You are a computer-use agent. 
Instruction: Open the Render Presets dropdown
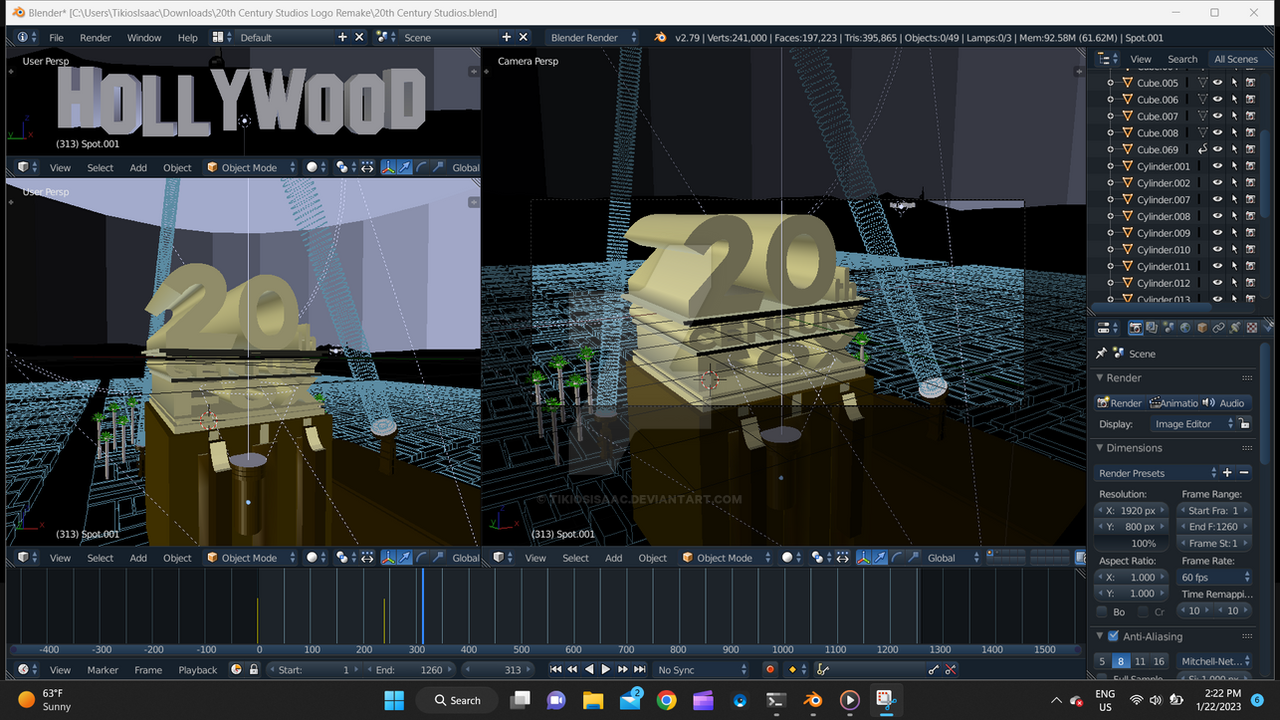tap(1157, 473)
